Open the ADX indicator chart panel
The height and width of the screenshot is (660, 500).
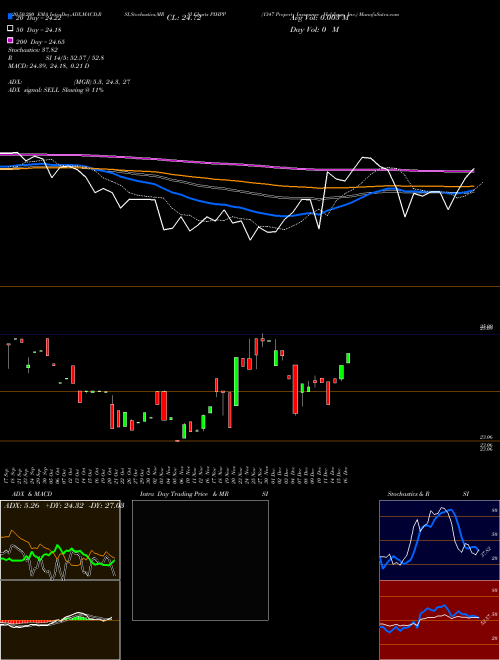[60, 540]
